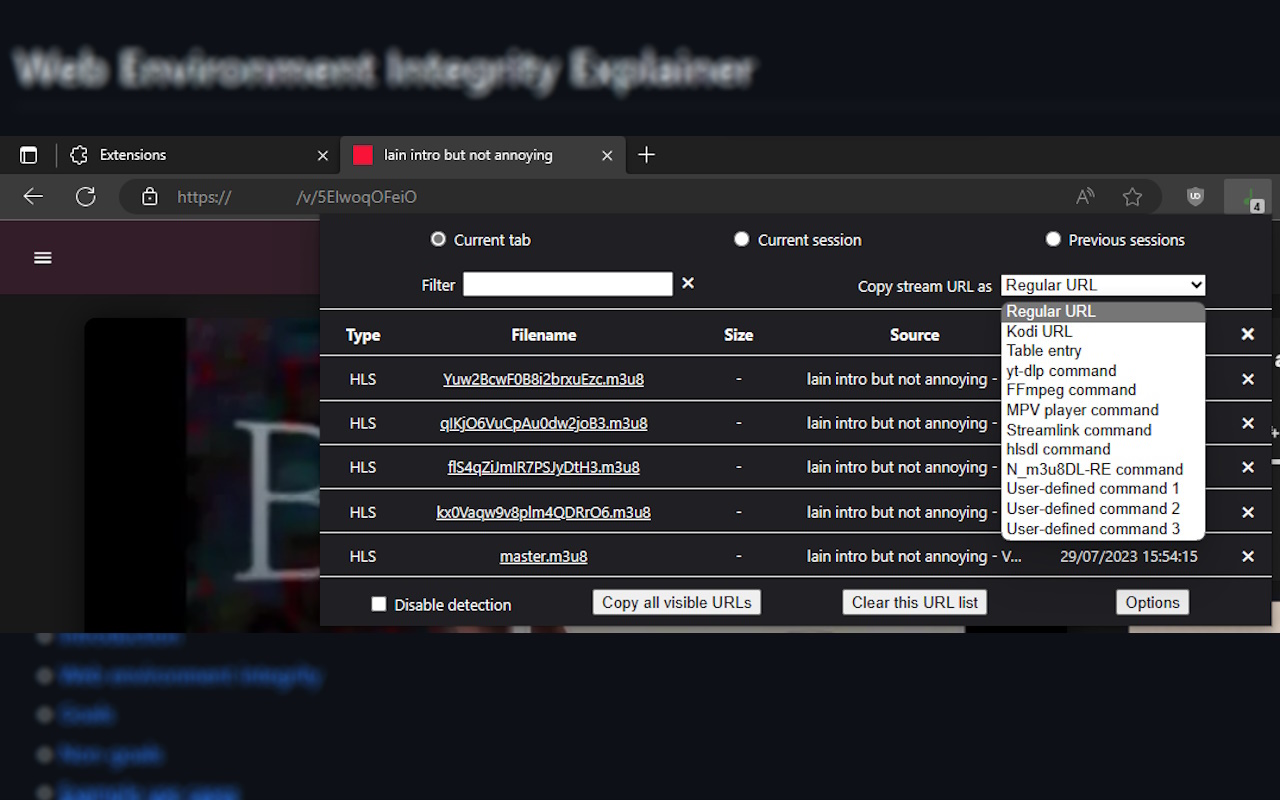Viewport: 1280px width, 800px height.
Task: Click the Stream Detector extension icon with badge 4
Action: 1248,196
